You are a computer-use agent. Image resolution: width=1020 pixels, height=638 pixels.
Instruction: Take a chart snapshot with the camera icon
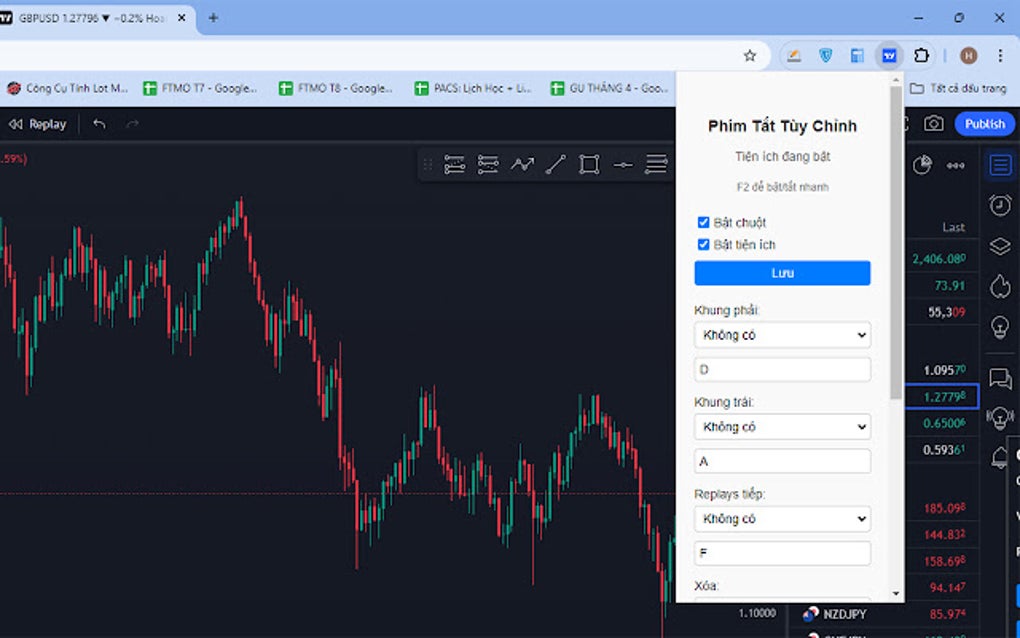point(934,123)
